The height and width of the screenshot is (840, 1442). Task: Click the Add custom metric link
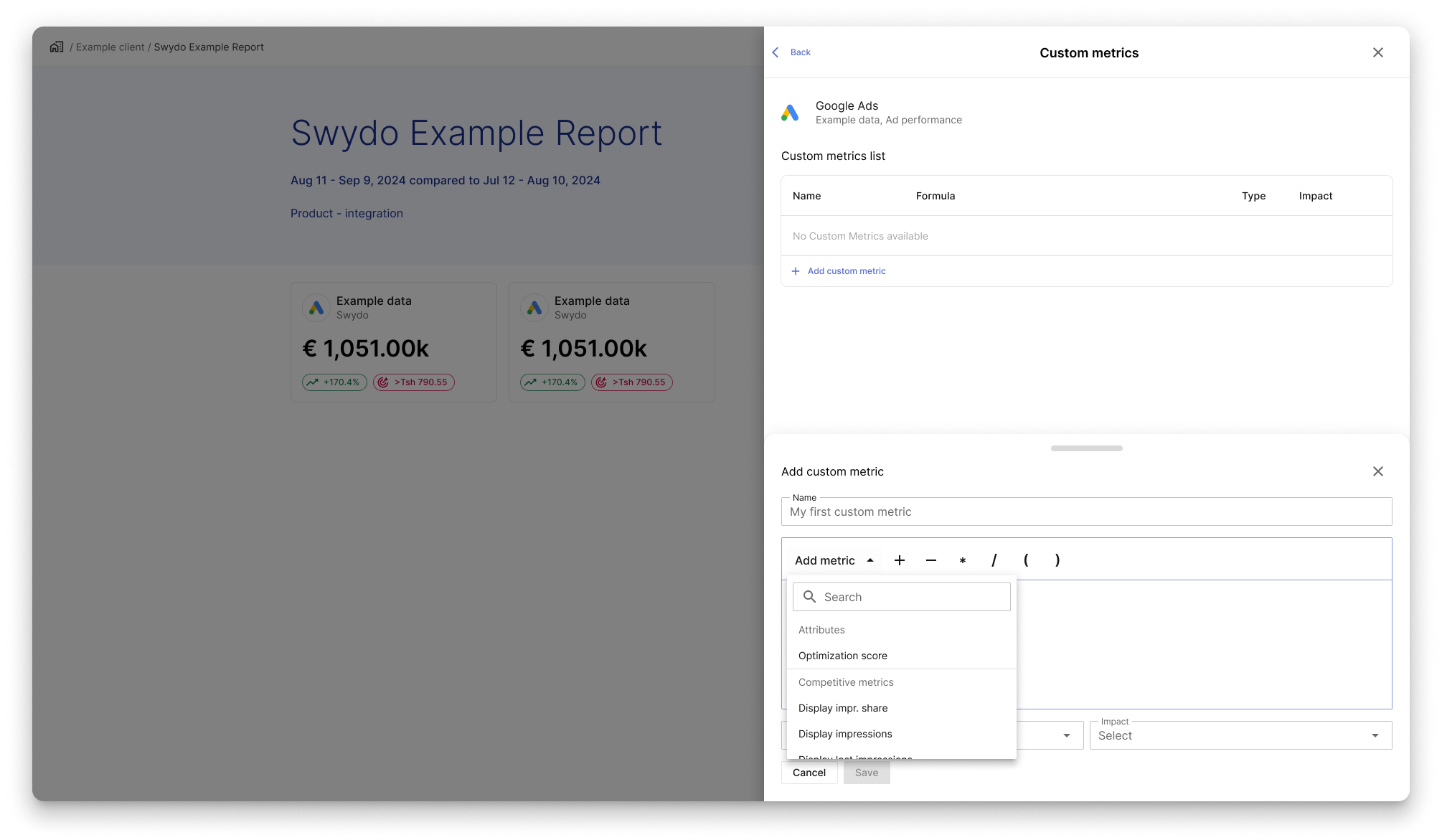coord(839,271)
